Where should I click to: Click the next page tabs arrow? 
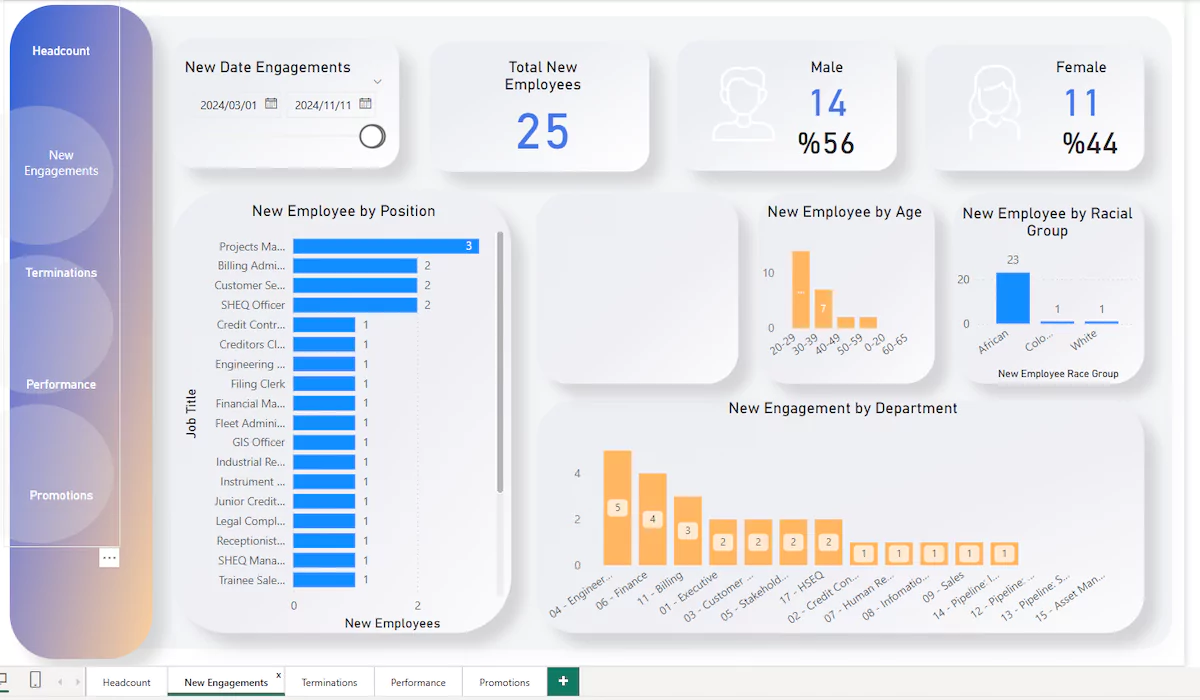77,682
